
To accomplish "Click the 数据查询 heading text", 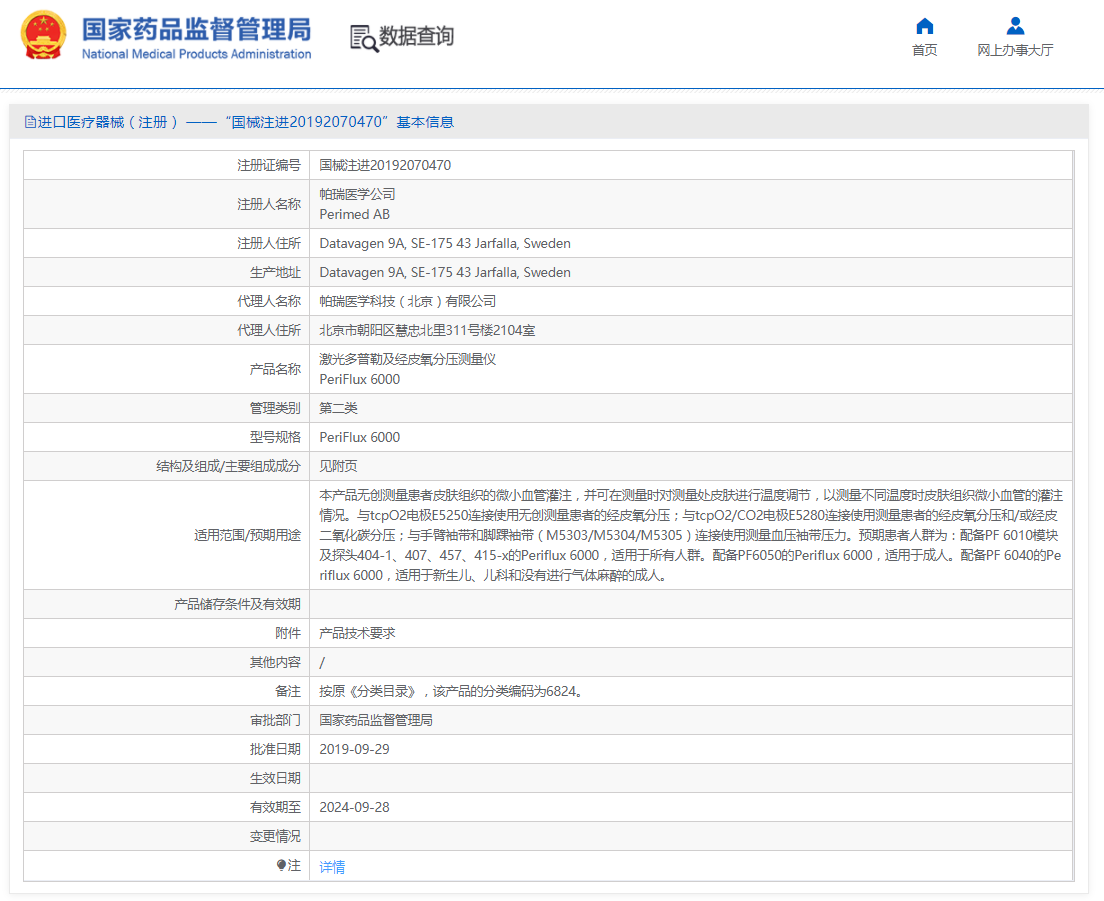I will pyautogui.click(x=416, y=36).
